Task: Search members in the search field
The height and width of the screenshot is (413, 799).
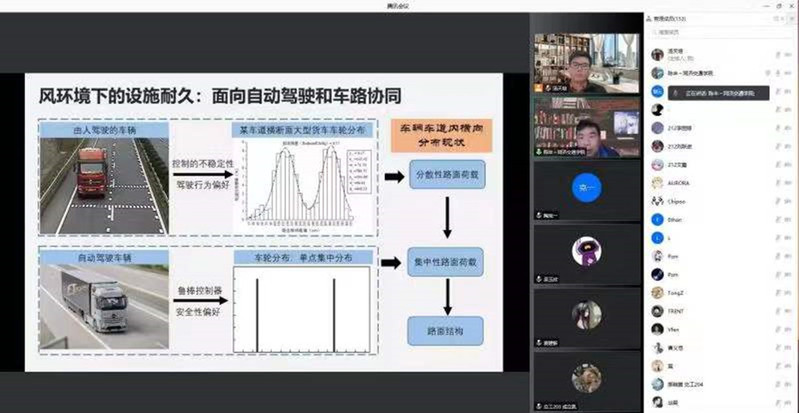Action: (x=720, y=35)
